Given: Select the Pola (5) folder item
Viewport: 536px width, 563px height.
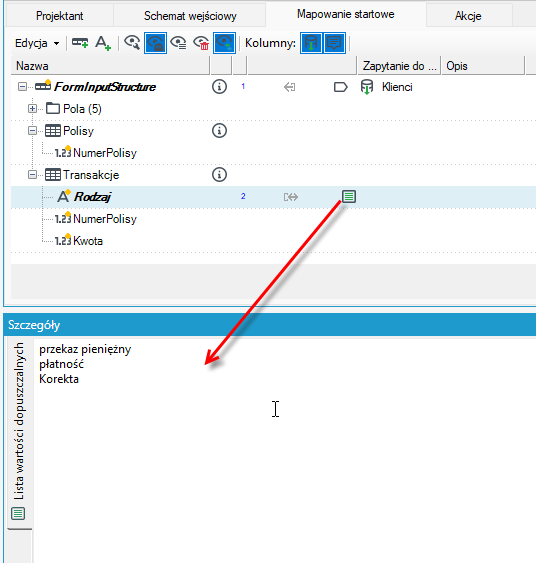Looking at the screenshot, I should coord(82,109).
